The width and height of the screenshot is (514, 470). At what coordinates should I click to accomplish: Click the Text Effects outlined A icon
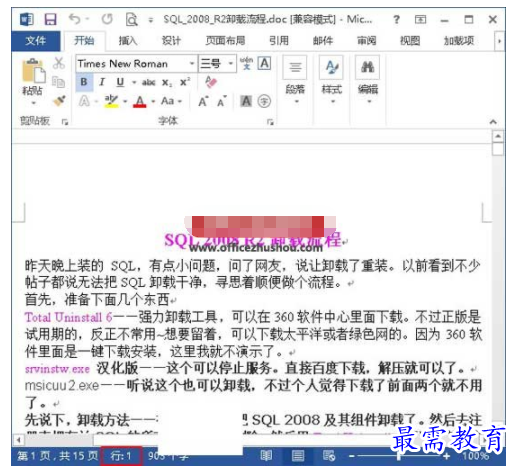[84, 101]
